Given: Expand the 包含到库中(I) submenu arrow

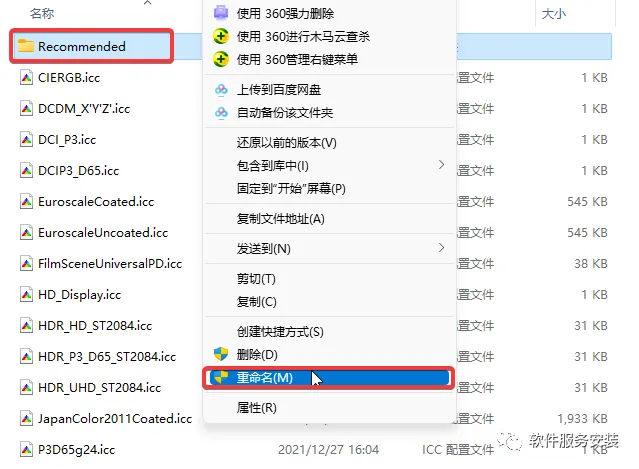Looking at the screenshot, I should [441, 165].
